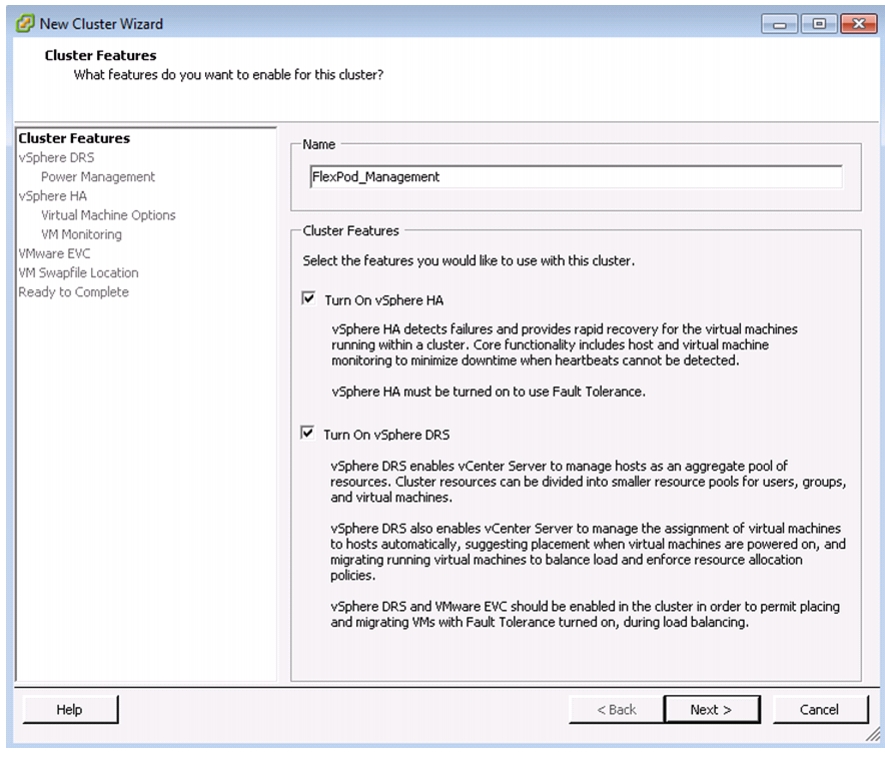Uncheck Turn On vSphere HA
The height and width of the screenshot is (773, 885).
pyautogui.click(x=308, y=298)
